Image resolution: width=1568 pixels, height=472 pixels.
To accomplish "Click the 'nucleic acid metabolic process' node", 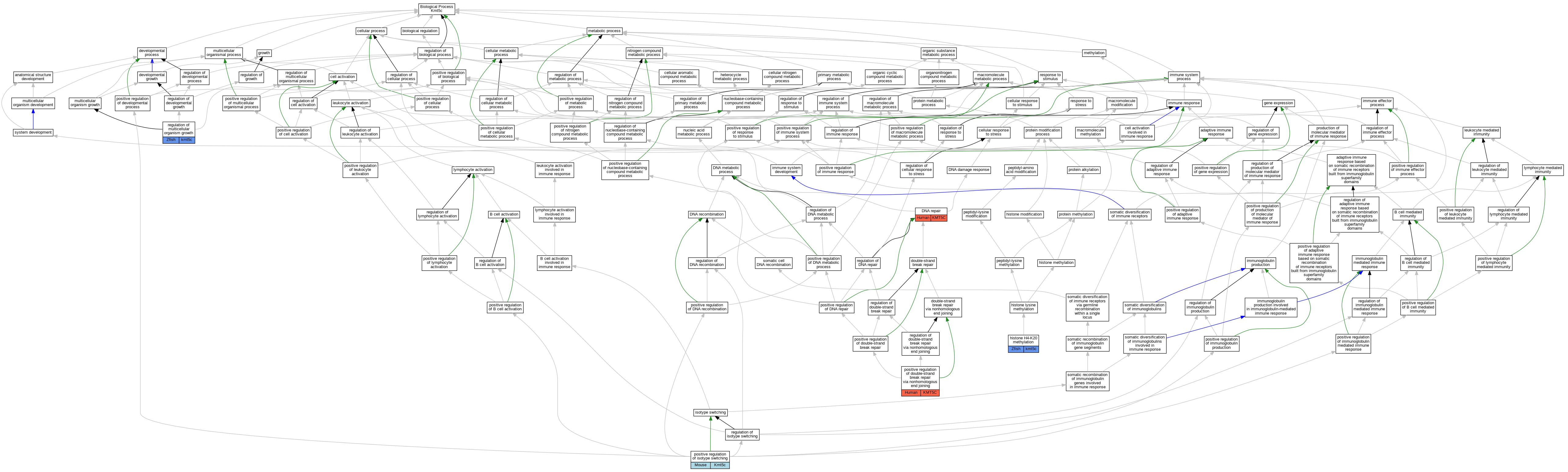I will click(693, 132).
